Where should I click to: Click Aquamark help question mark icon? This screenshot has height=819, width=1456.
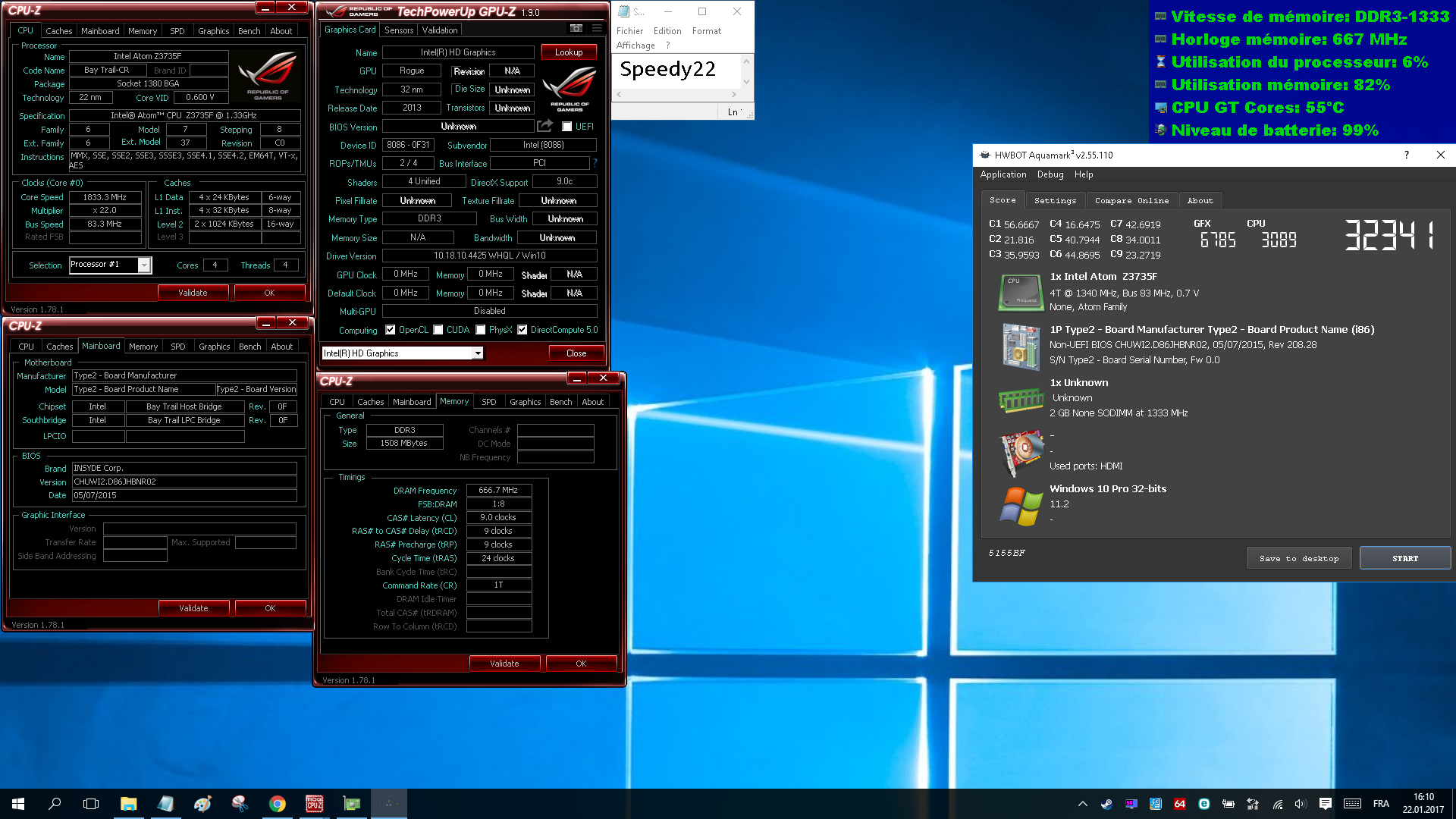1407,155
